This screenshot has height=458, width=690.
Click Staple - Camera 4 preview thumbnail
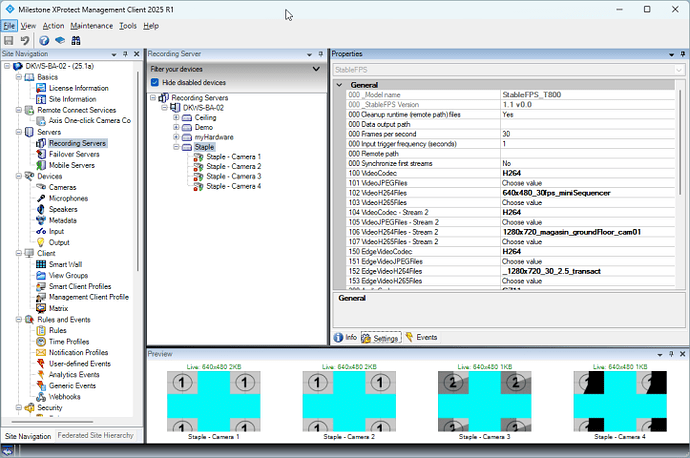tap(620, 401)
